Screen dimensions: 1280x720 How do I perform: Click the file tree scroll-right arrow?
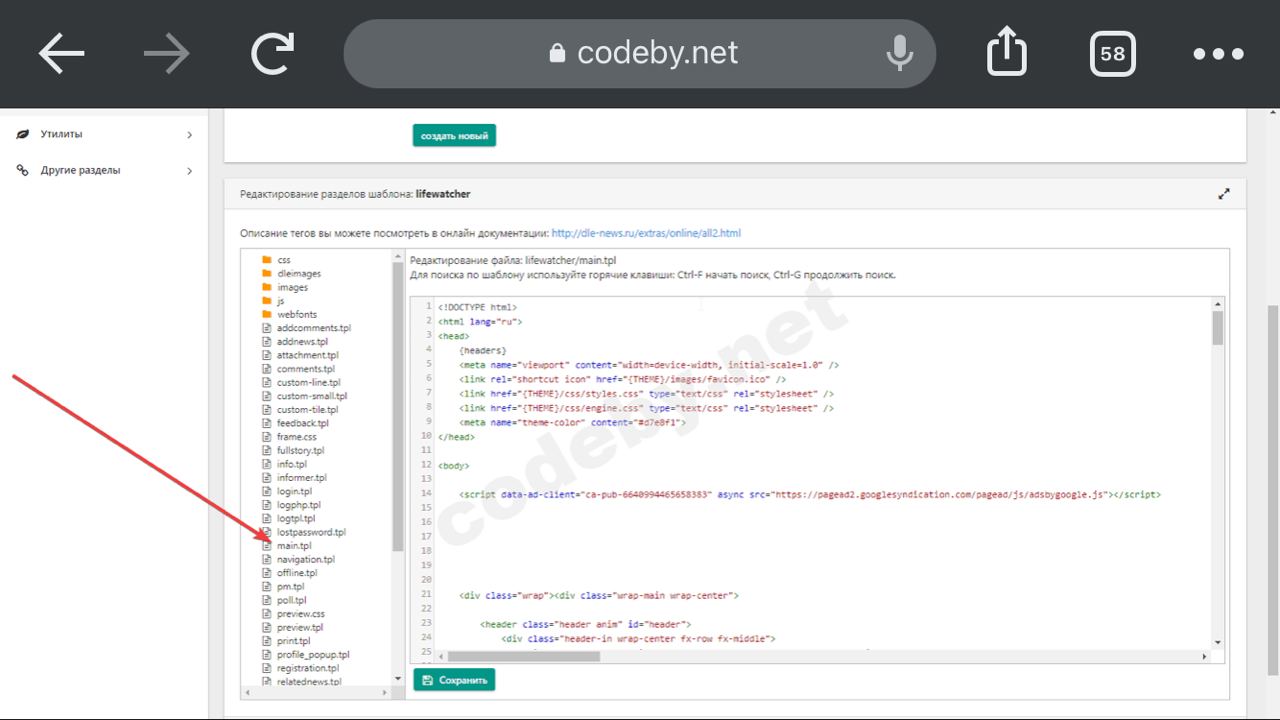tap(386, 692)
